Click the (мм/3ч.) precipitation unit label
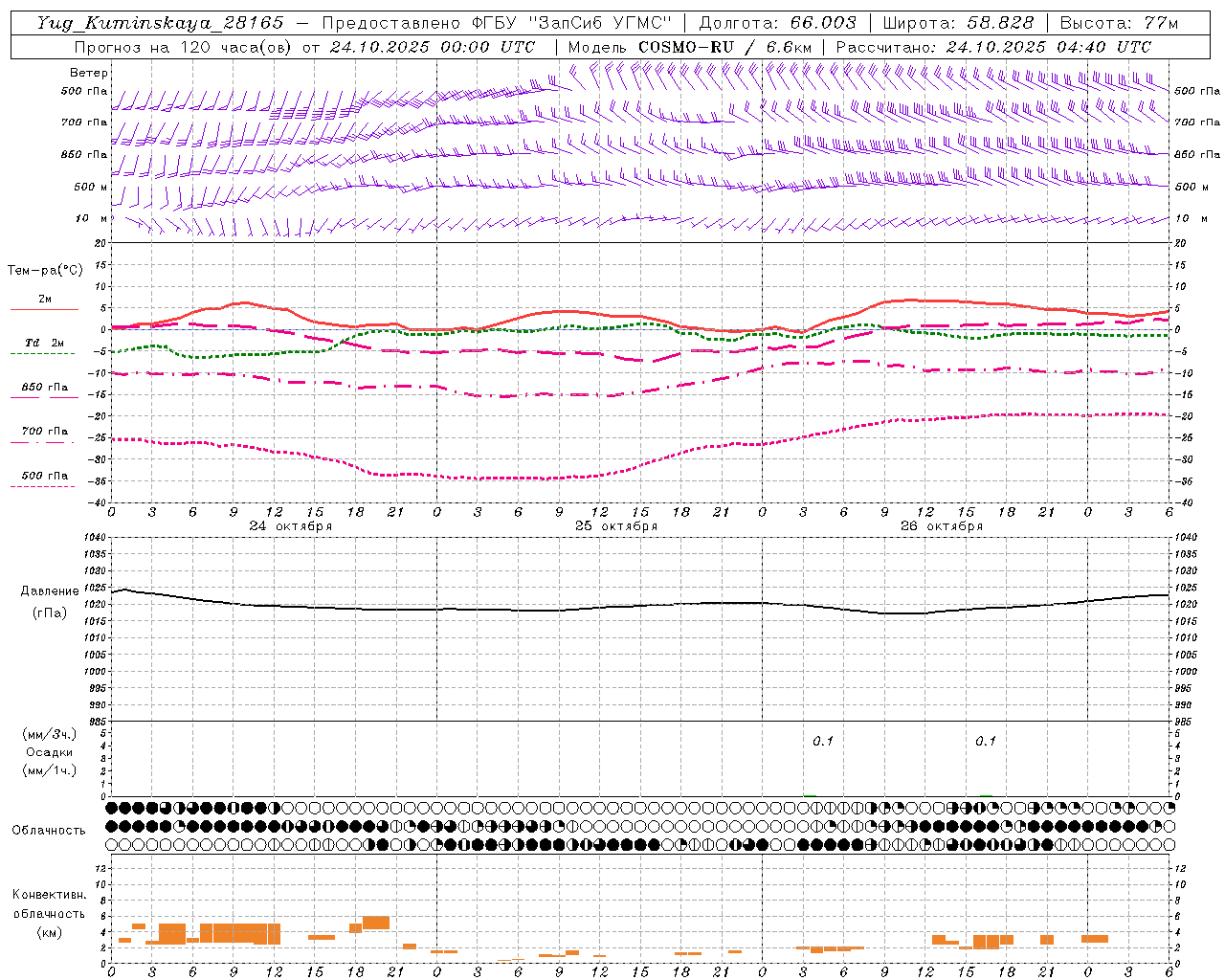Image resolution: width=1225 pixels, height=980 pixels. (50, 734)
